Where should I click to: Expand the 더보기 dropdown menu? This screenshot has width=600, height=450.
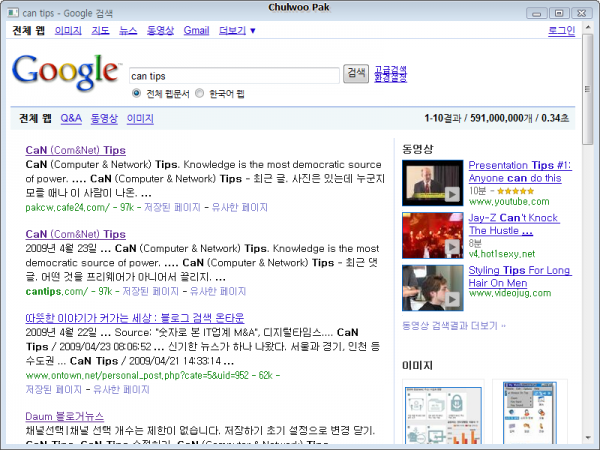[x=237, y=30]
